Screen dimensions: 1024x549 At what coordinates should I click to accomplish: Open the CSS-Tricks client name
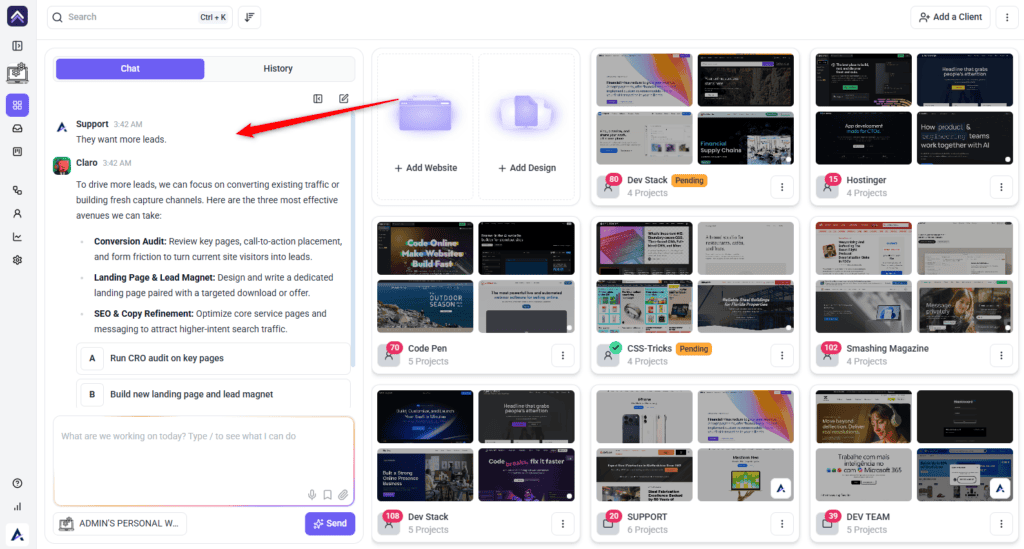[x=649, y=349]
